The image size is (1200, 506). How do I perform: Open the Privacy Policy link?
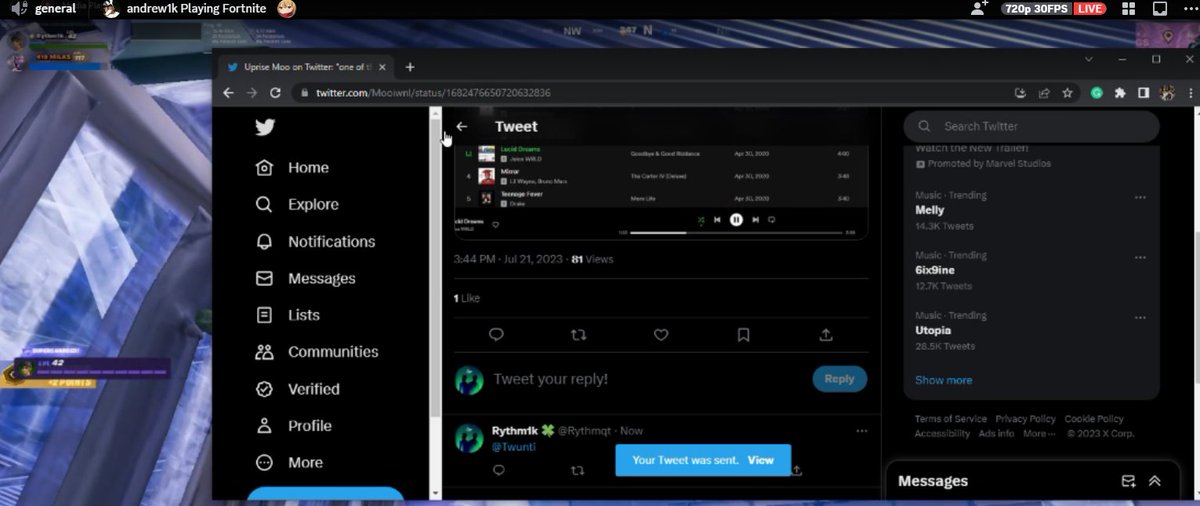(1025, 419)
